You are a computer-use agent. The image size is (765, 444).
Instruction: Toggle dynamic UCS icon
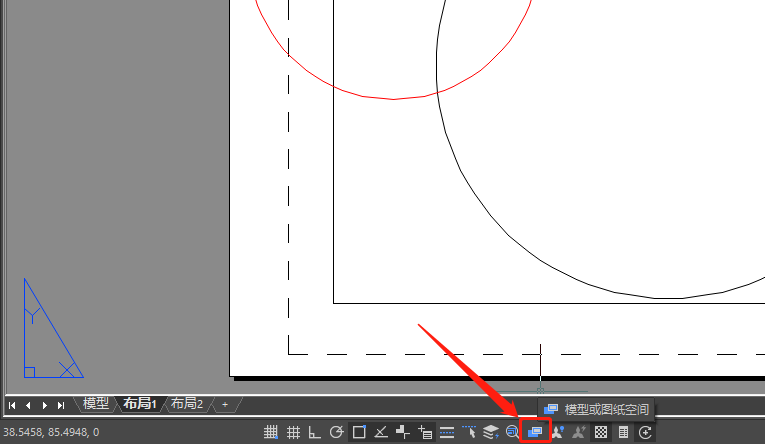403,432
